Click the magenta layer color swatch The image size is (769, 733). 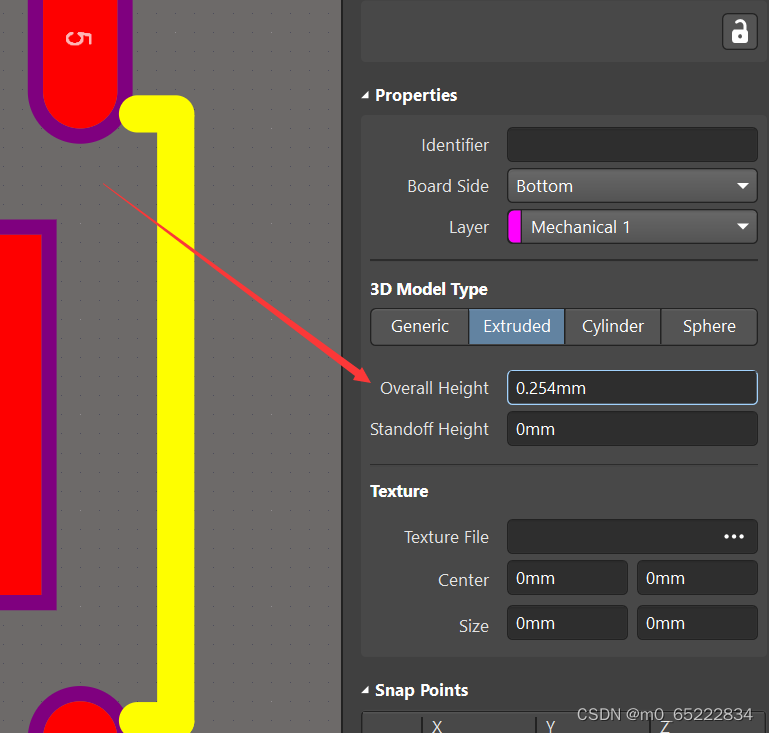(x=514, y=227)
